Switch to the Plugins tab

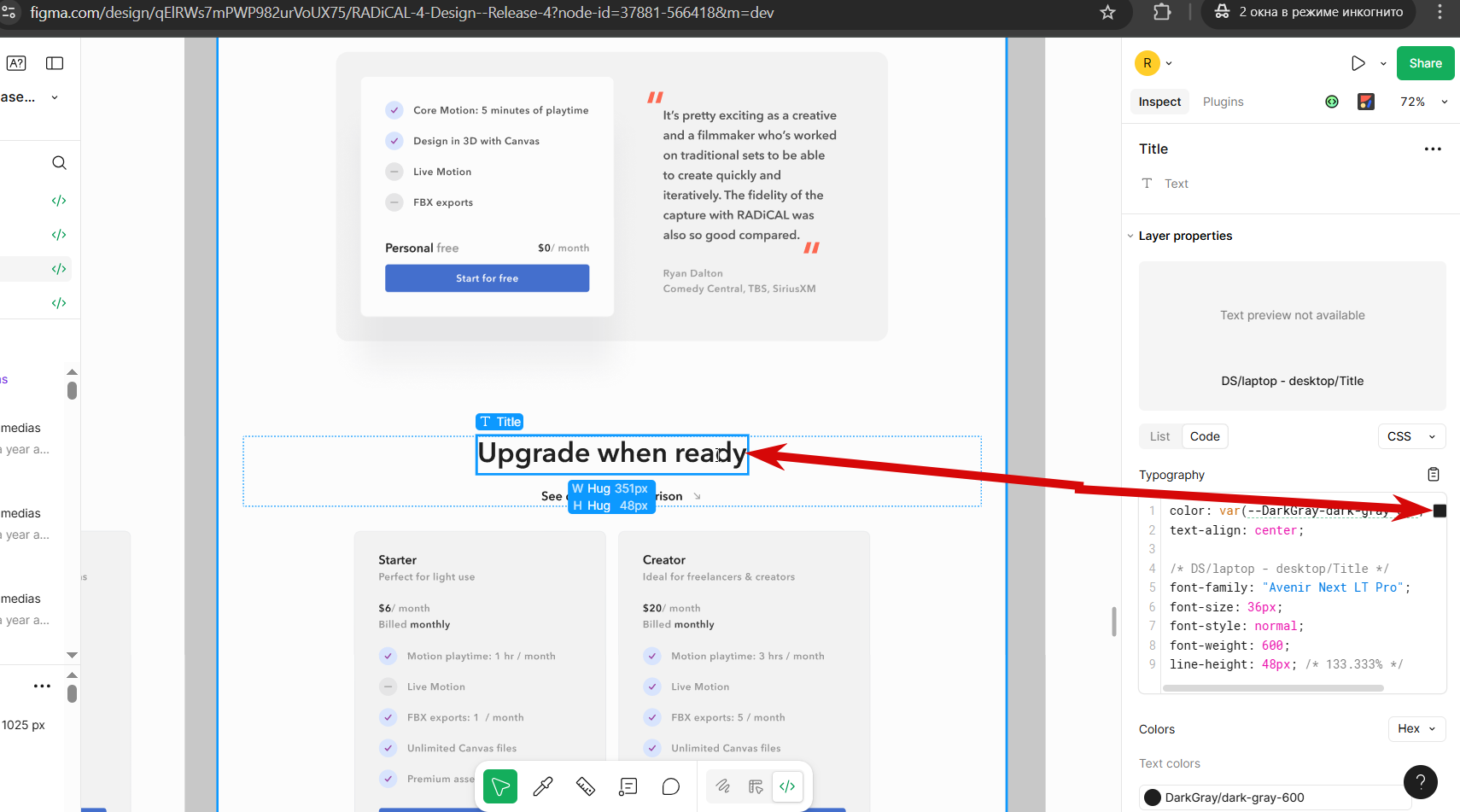[1223, 102]
